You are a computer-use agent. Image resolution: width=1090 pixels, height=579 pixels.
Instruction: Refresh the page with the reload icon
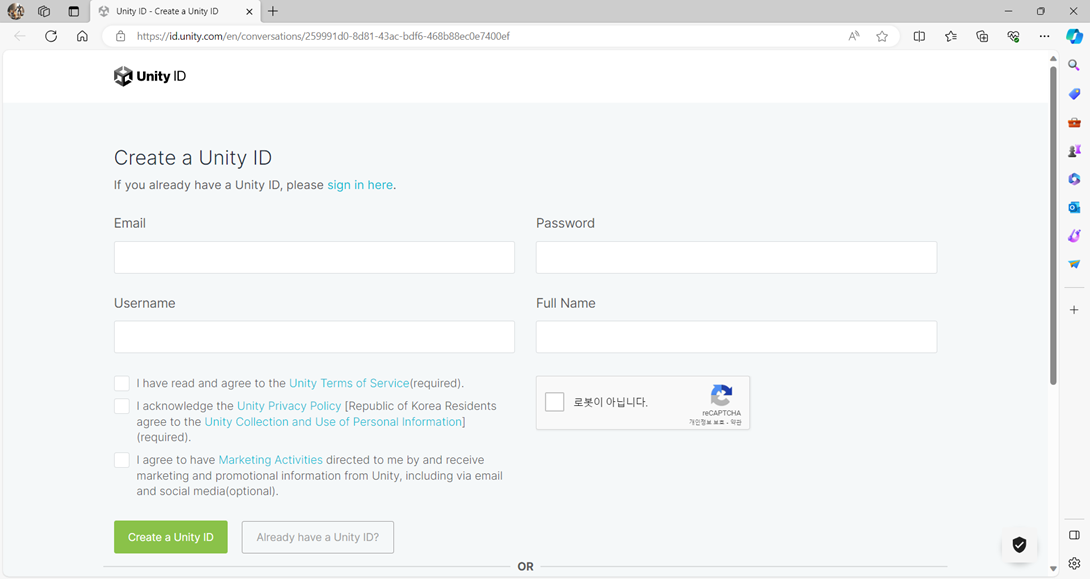[51, 36]
